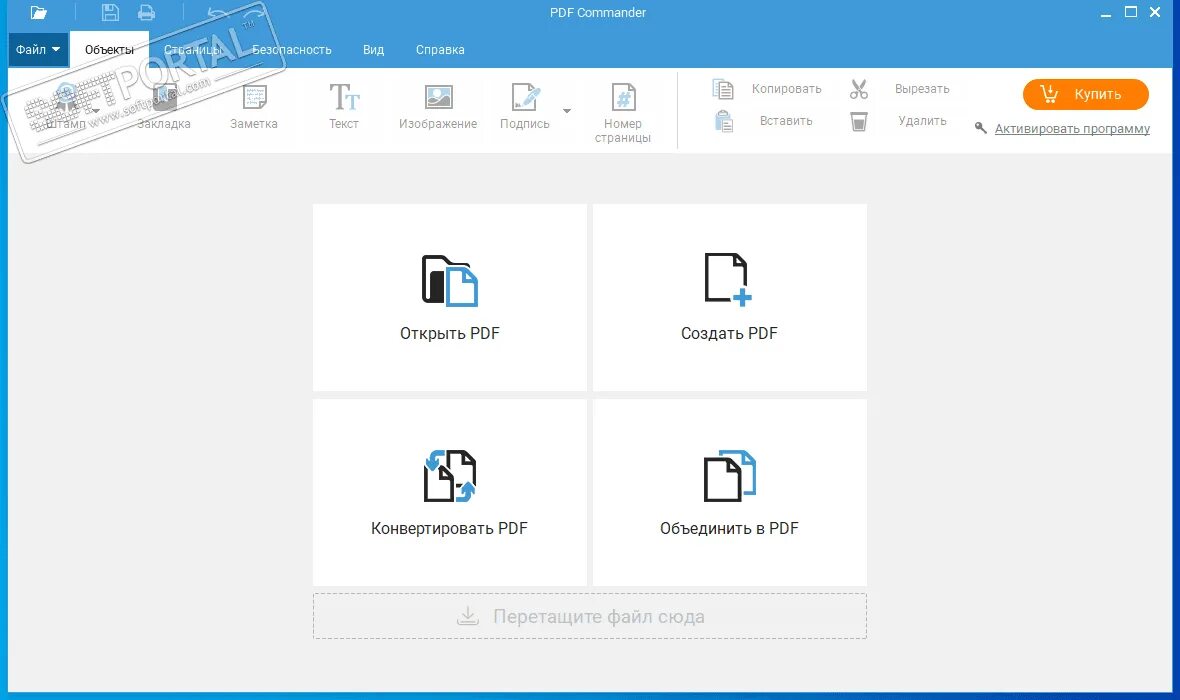The width and height of the screenshot is (1180, 700).
Task: Click the save floppy disk icon
Action: [110, 13]
